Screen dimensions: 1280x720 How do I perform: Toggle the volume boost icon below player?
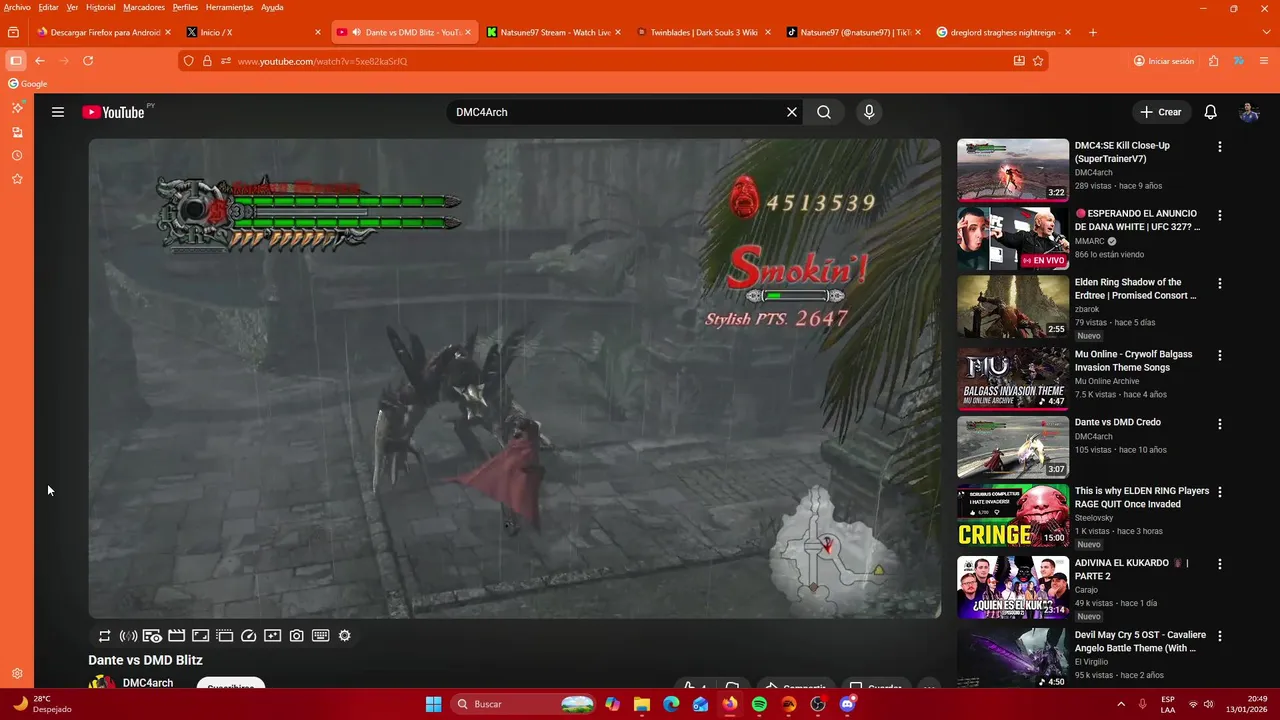coord(128,636)
